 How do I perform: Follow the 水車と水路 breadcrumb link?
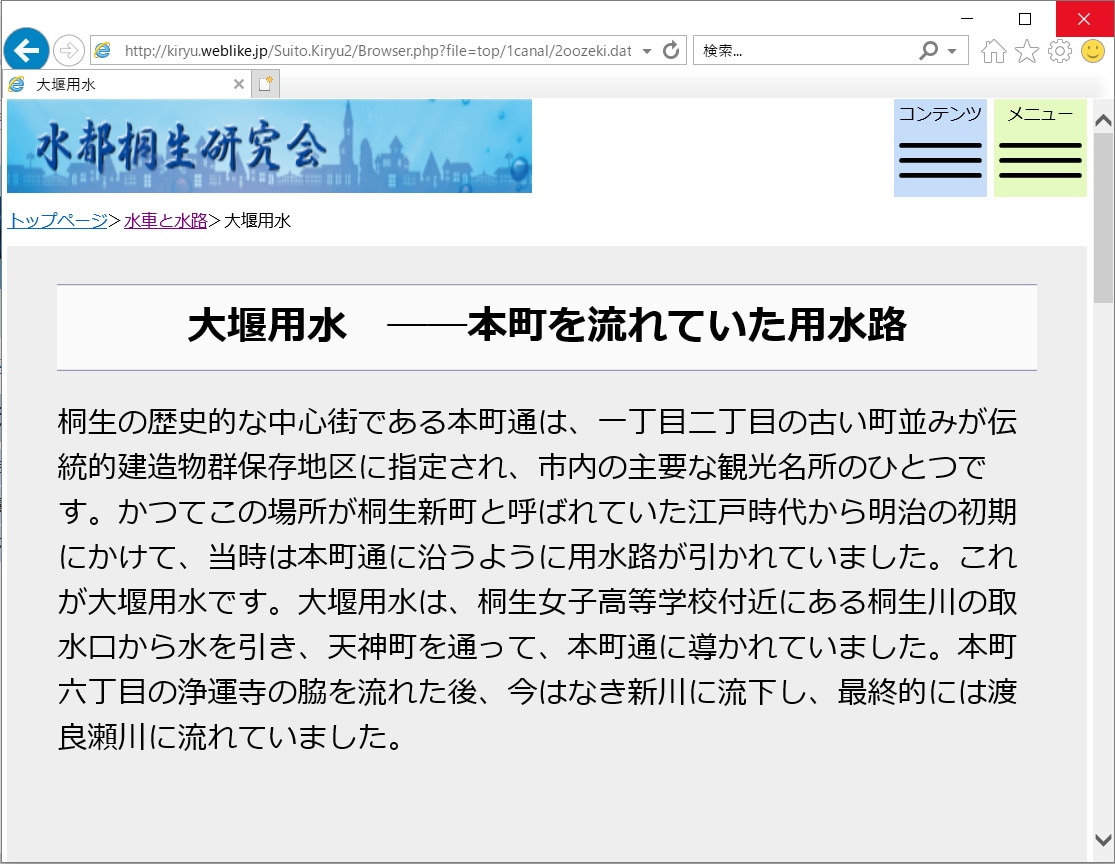pos(166,220)
